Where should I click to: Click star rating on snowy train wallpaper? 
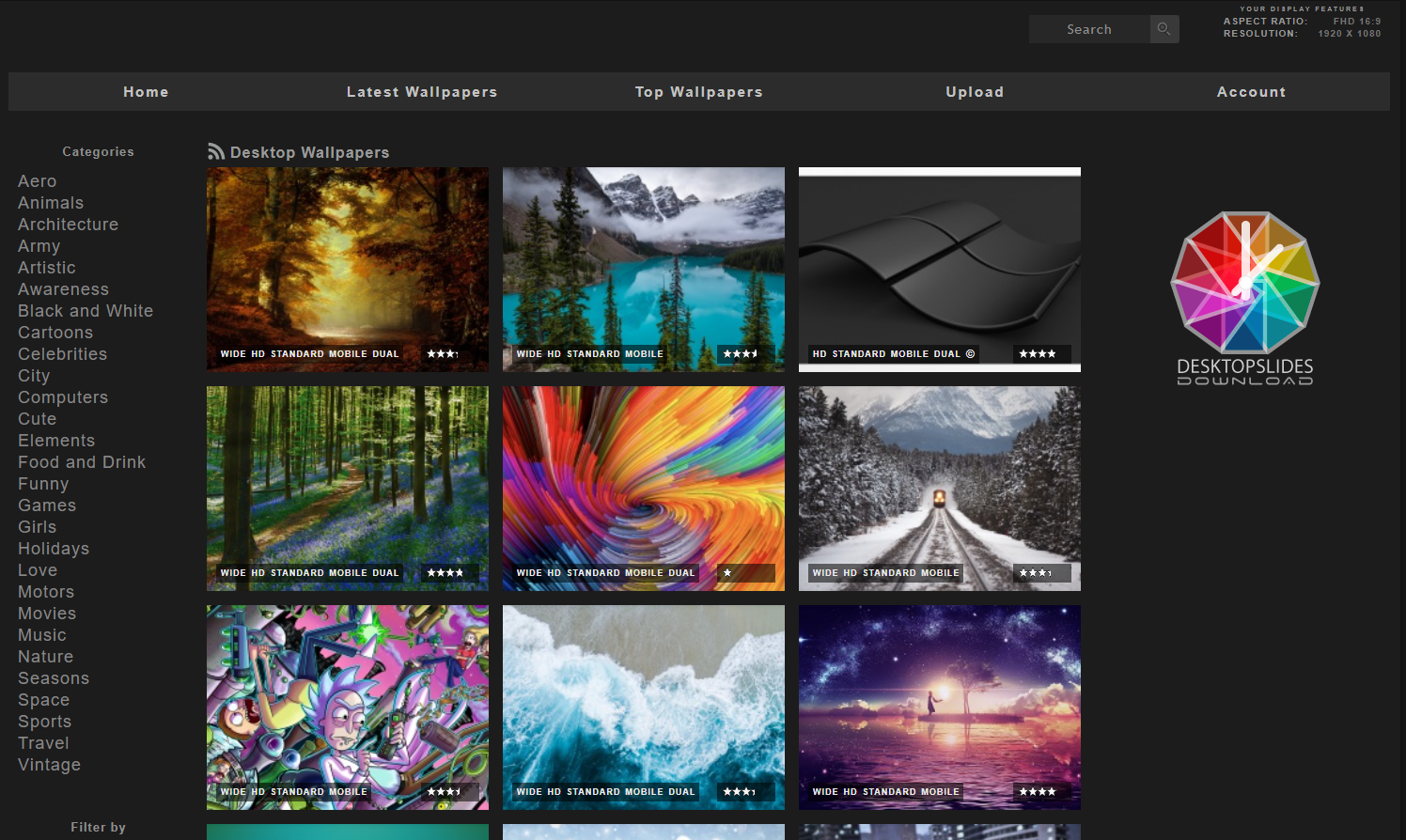[x=1036, y=573]
